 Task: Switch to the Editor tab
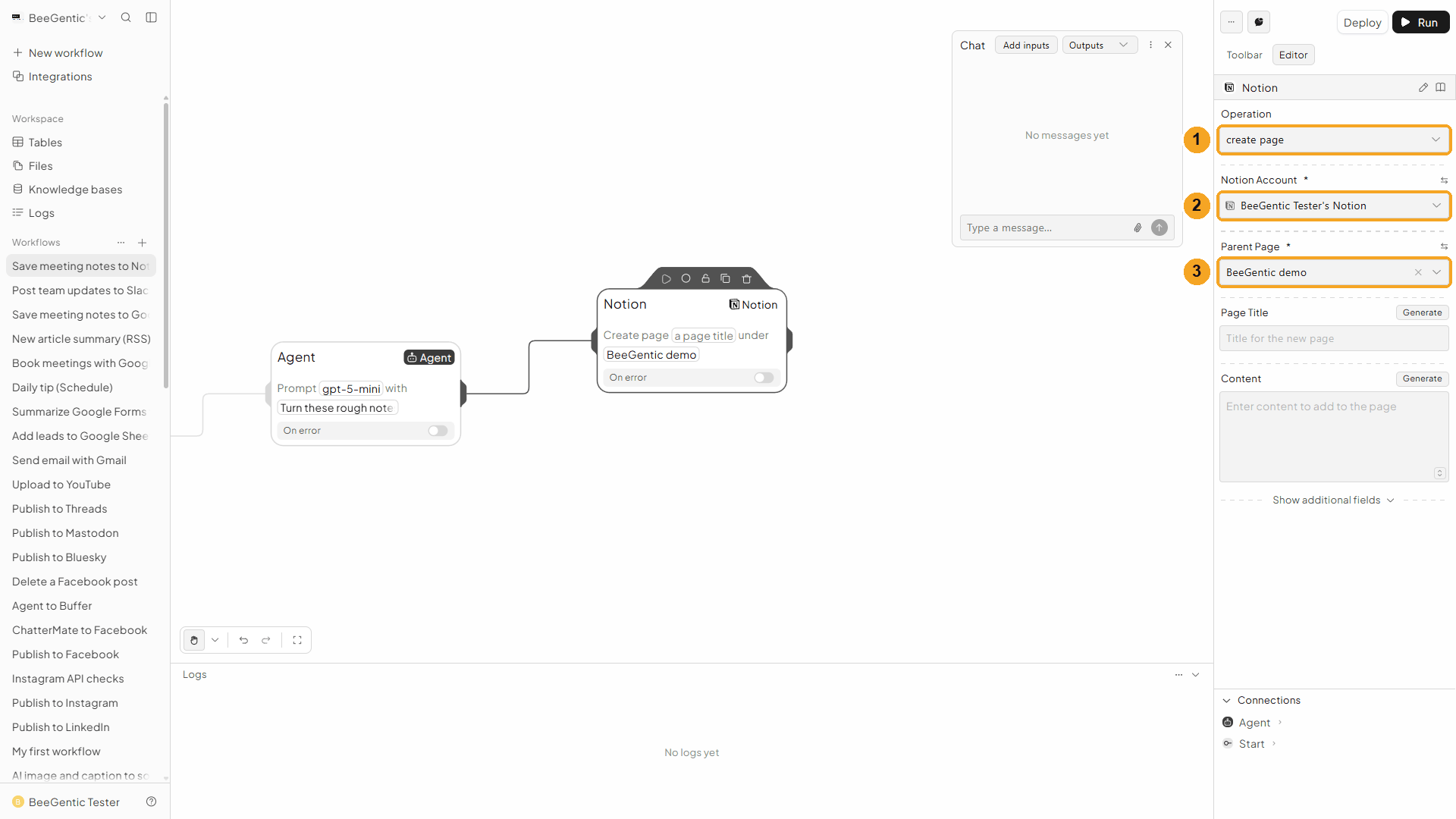tap(1293, 55)
